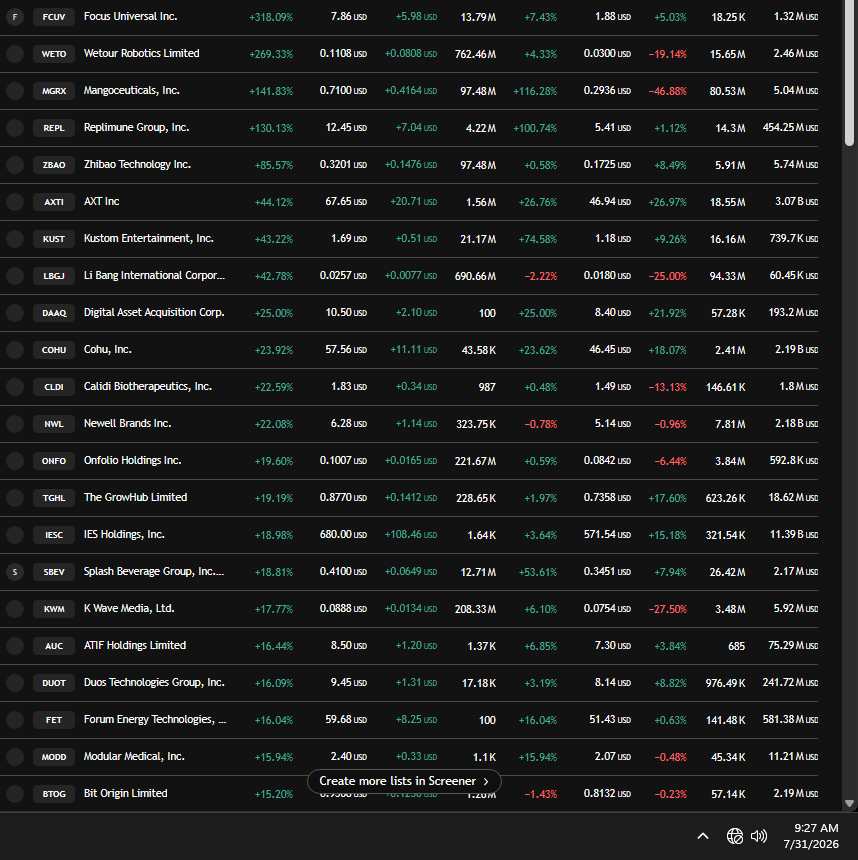
Task: Open the NWL ticker badge
Action: coord(54,424)
